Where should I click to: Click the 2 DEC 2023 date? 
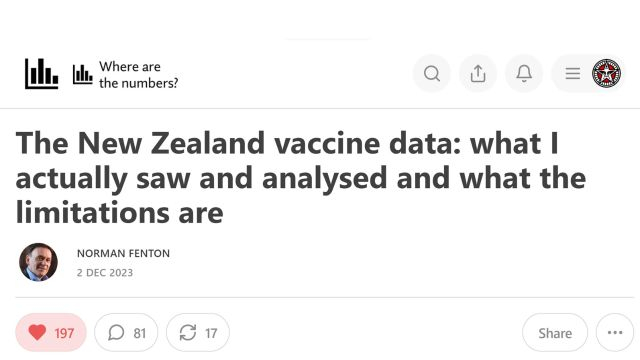click(x=105, y=273)
